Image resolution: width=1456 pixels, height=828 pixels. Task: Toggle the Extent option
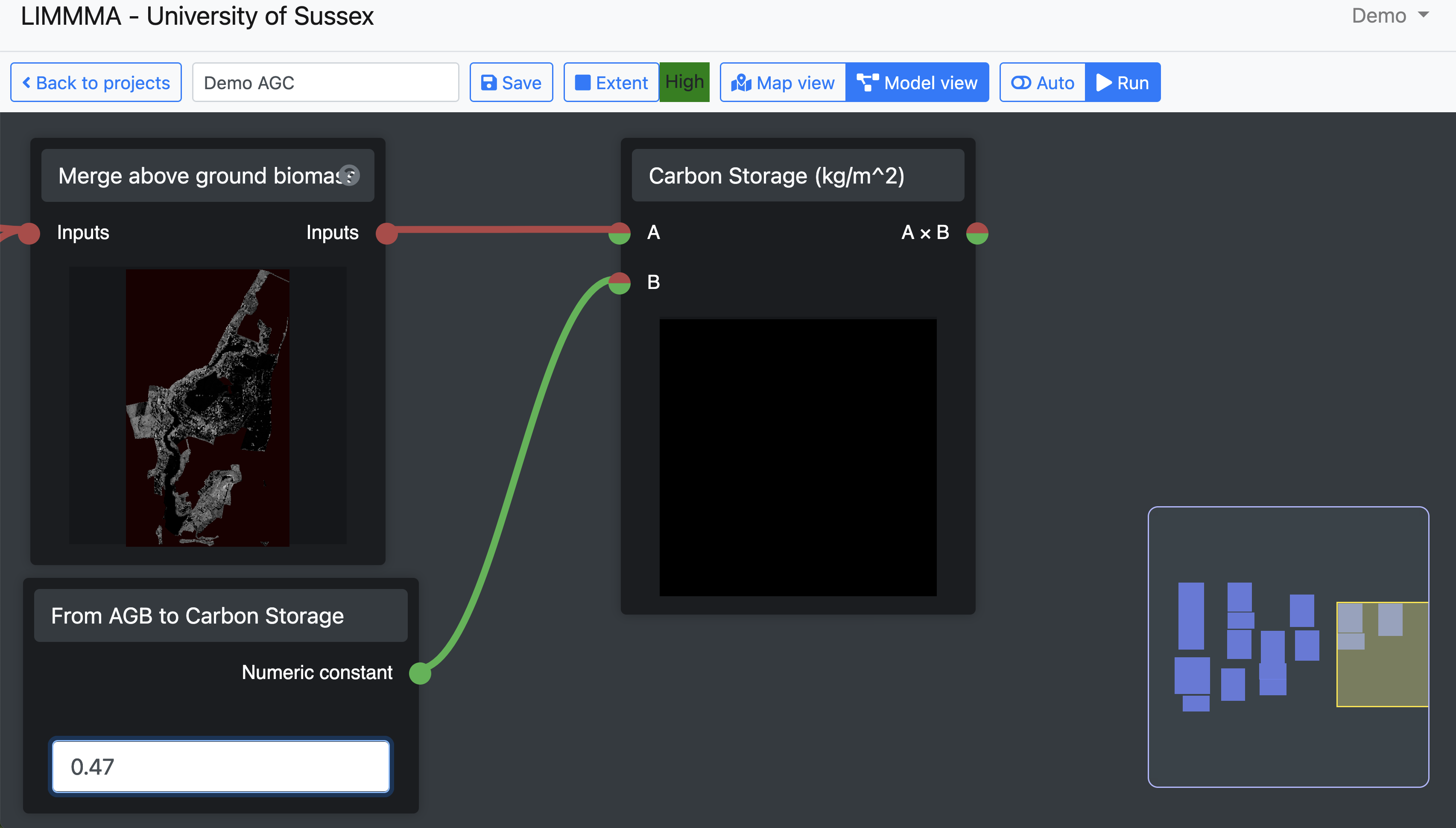tap(611, 82)
